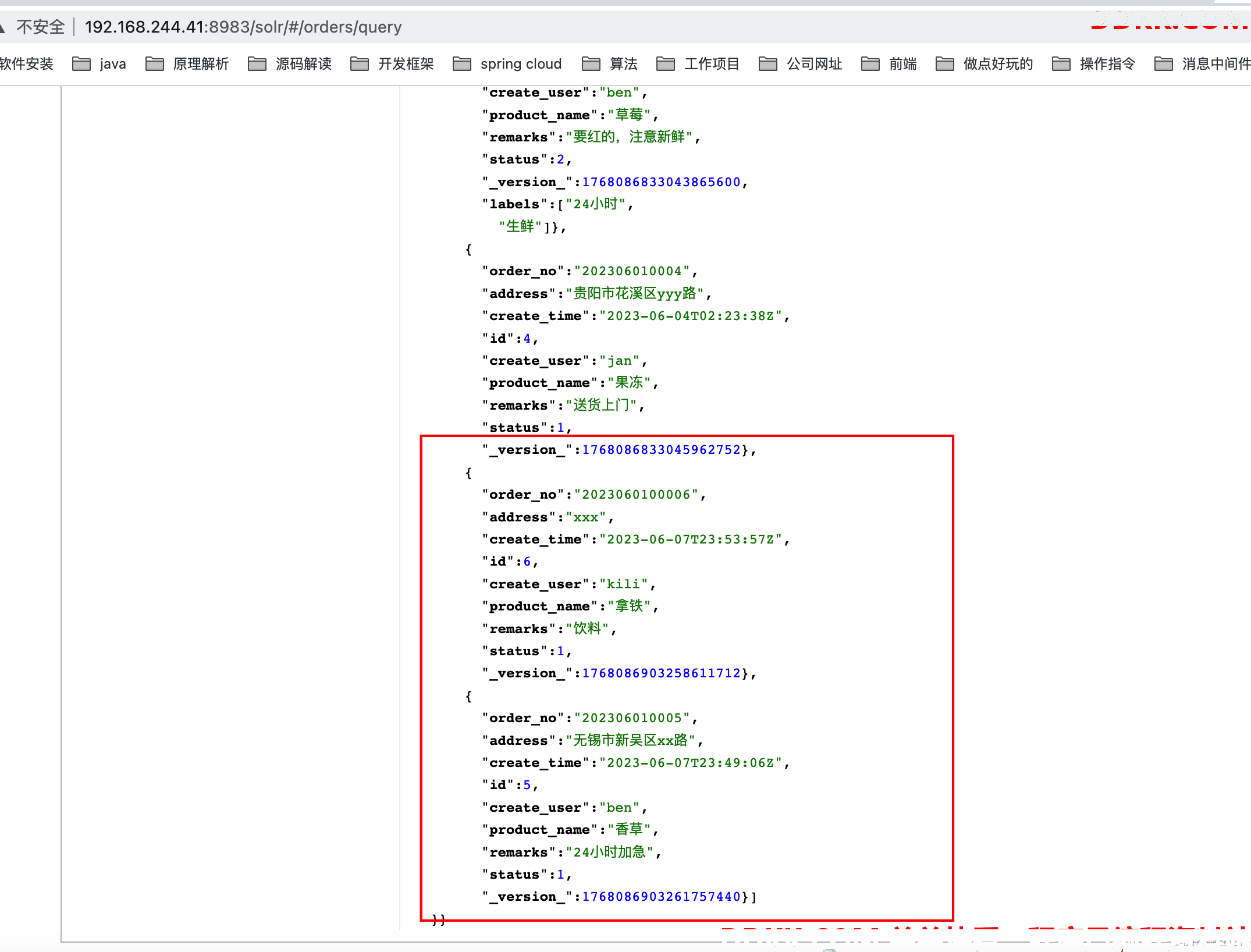
Task: Click the _version_ value 1768086903261757440
Action: [661, 897]
